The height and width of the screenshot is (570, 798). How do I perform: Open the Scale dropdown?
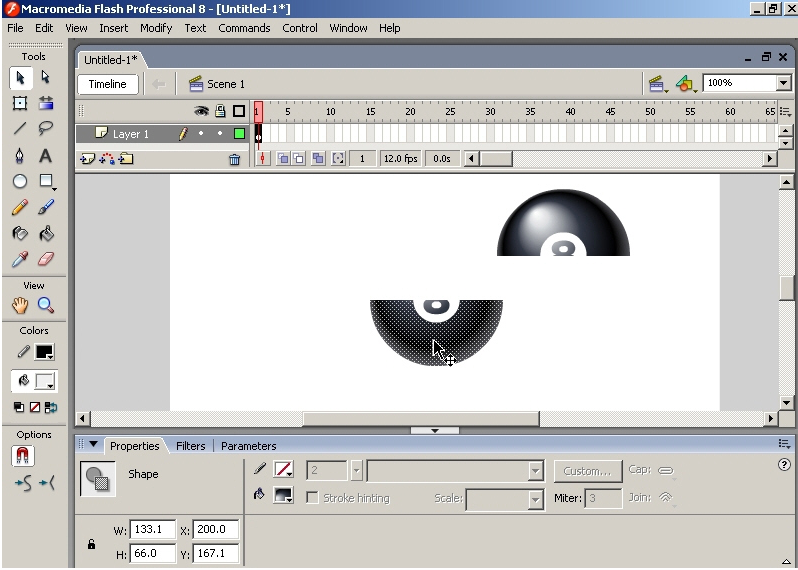pos(535,499)
